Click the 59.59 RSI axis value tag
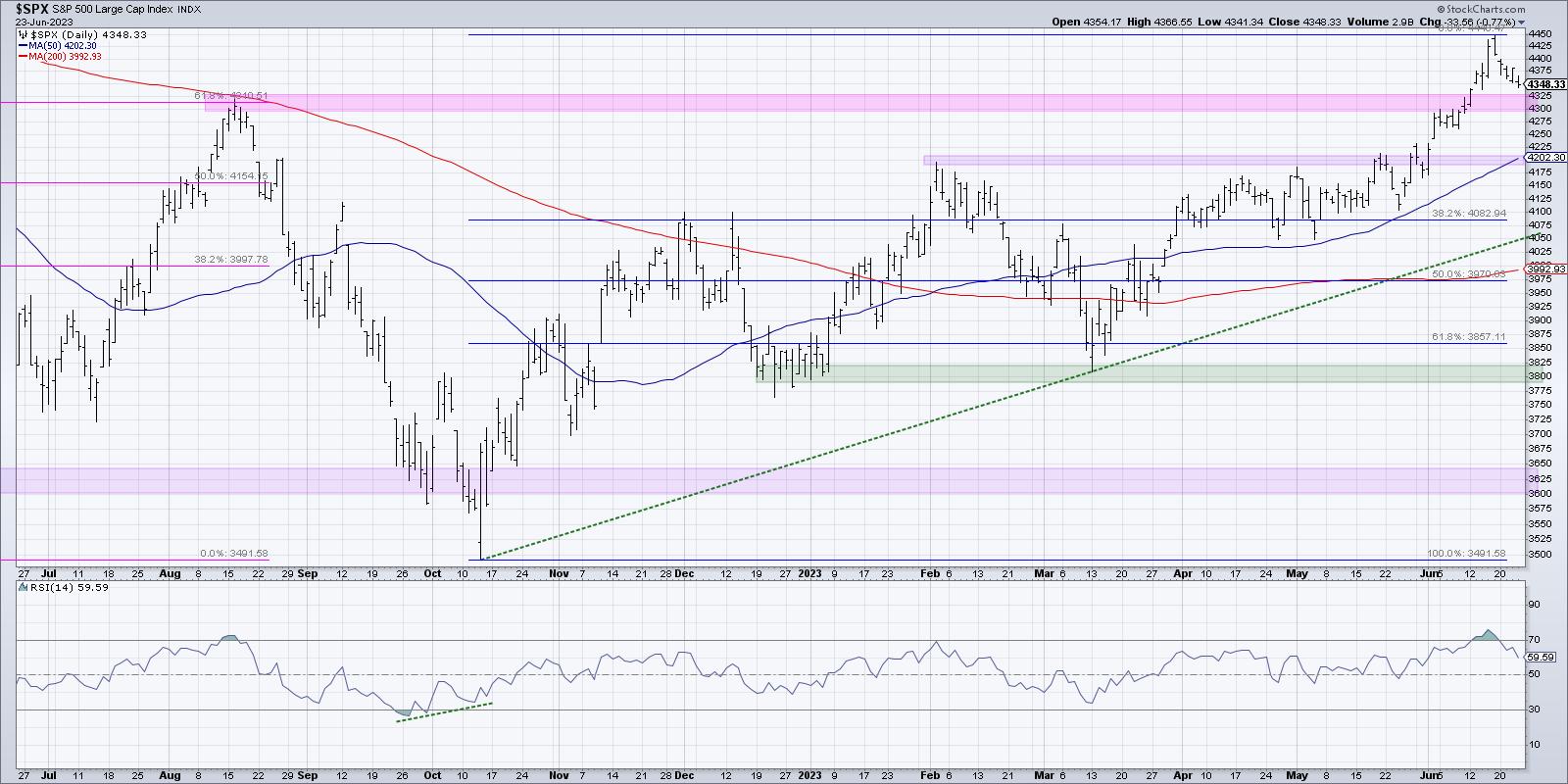The image size is (1568, 784). 1541,657
